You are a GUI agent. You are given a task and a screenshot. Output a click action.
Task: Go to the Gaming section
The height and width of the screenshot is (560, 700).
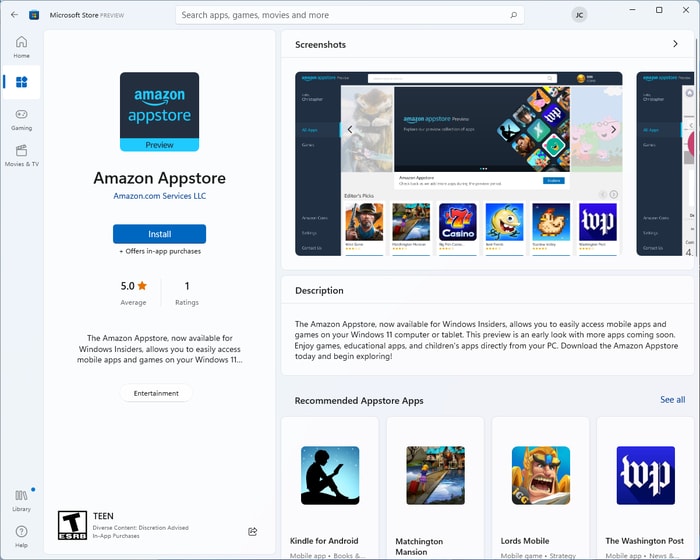click(21, 119)
